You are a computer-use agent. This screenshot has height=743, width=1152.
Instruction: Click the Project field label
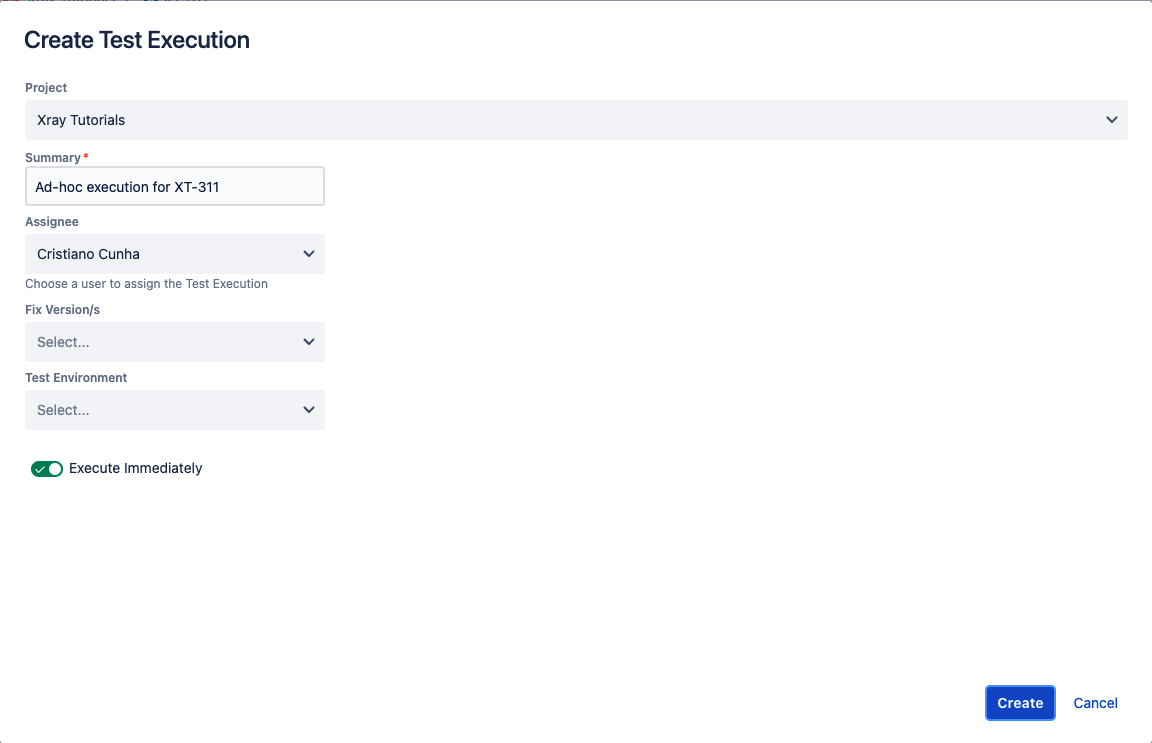[x=46, y=87]
